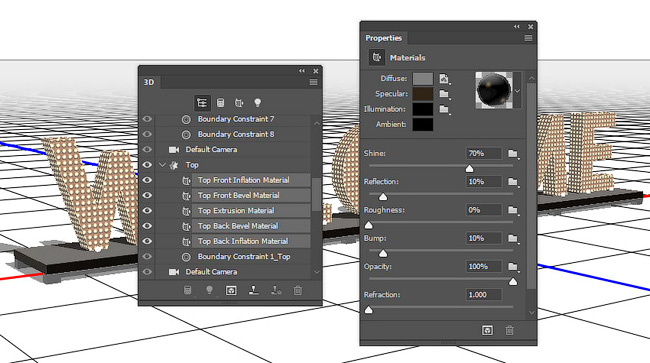Image resolution: width=650 pixels, height=363 pixels.
Task: Select the Properties tab
Action: click(x=383, y=38)
